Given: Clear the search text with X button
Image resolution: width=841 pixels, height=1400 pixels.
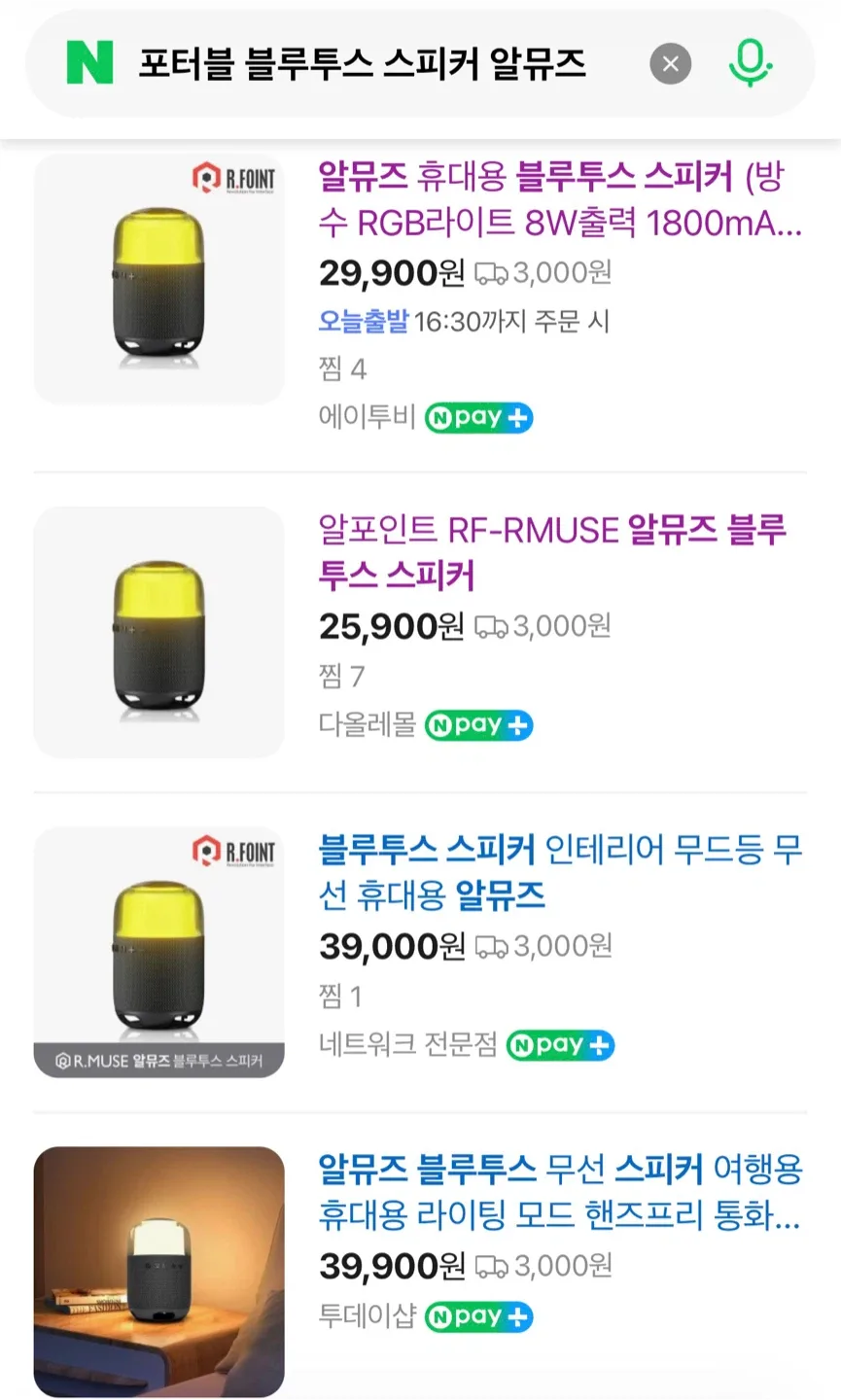Looking at the screenshot, I should (670, 64).
